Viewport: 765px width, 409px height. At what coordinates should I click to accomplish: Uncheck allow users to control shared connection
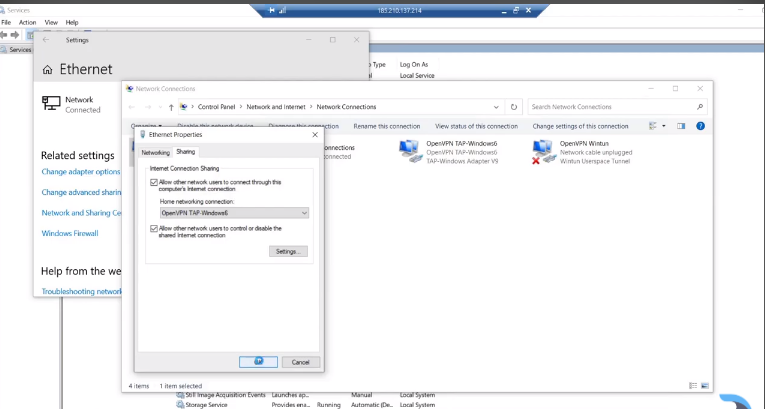(x=154, y=228)
